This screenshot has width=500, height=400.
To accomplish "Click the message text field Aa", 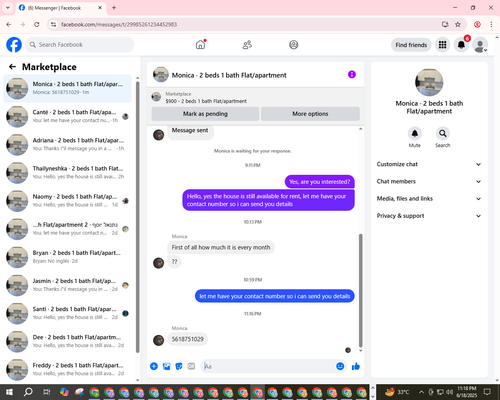I will coord(268,366).
